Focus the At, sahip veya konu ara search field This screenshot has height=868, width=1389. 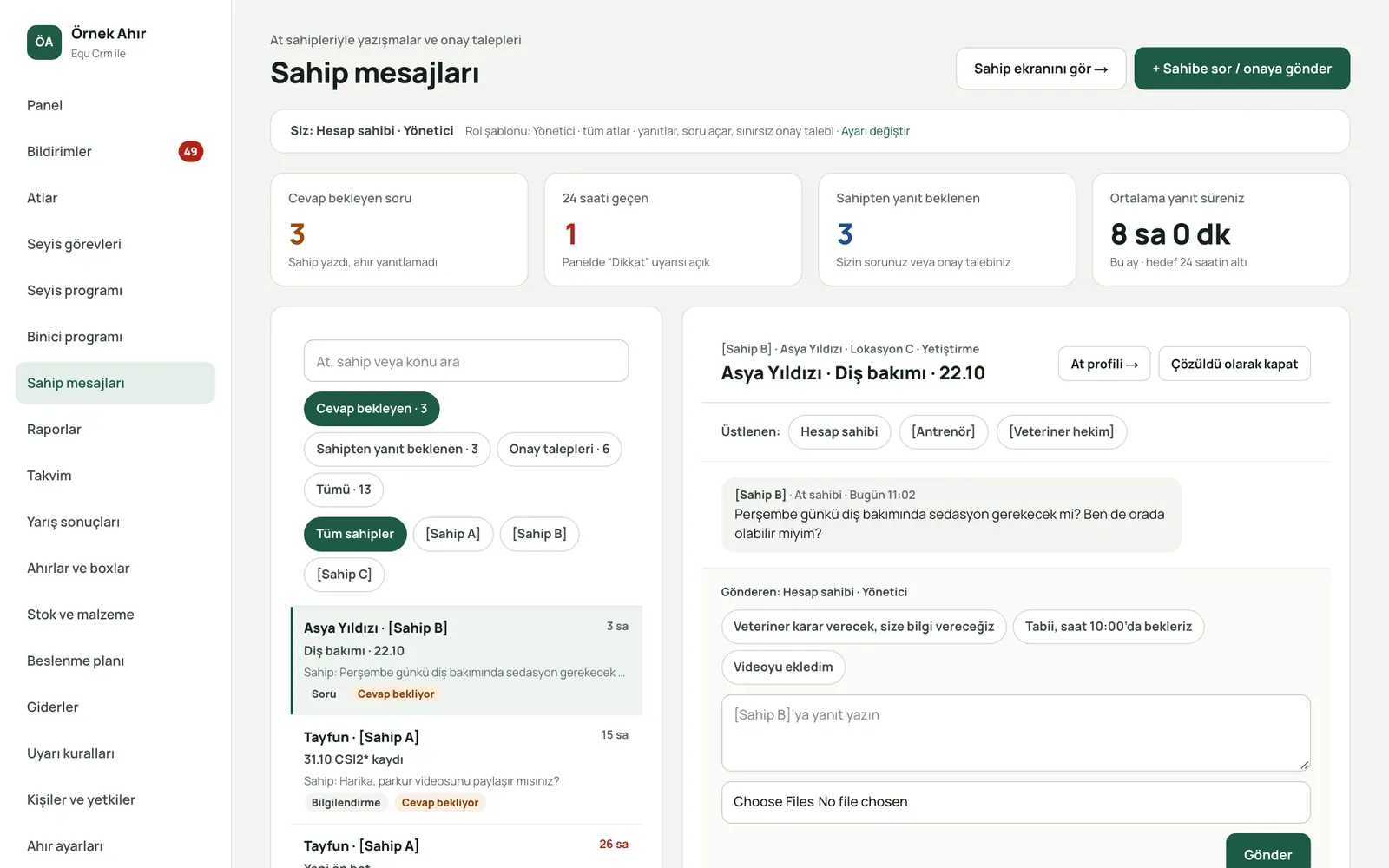pyautogui.click(x=466, y=361)
